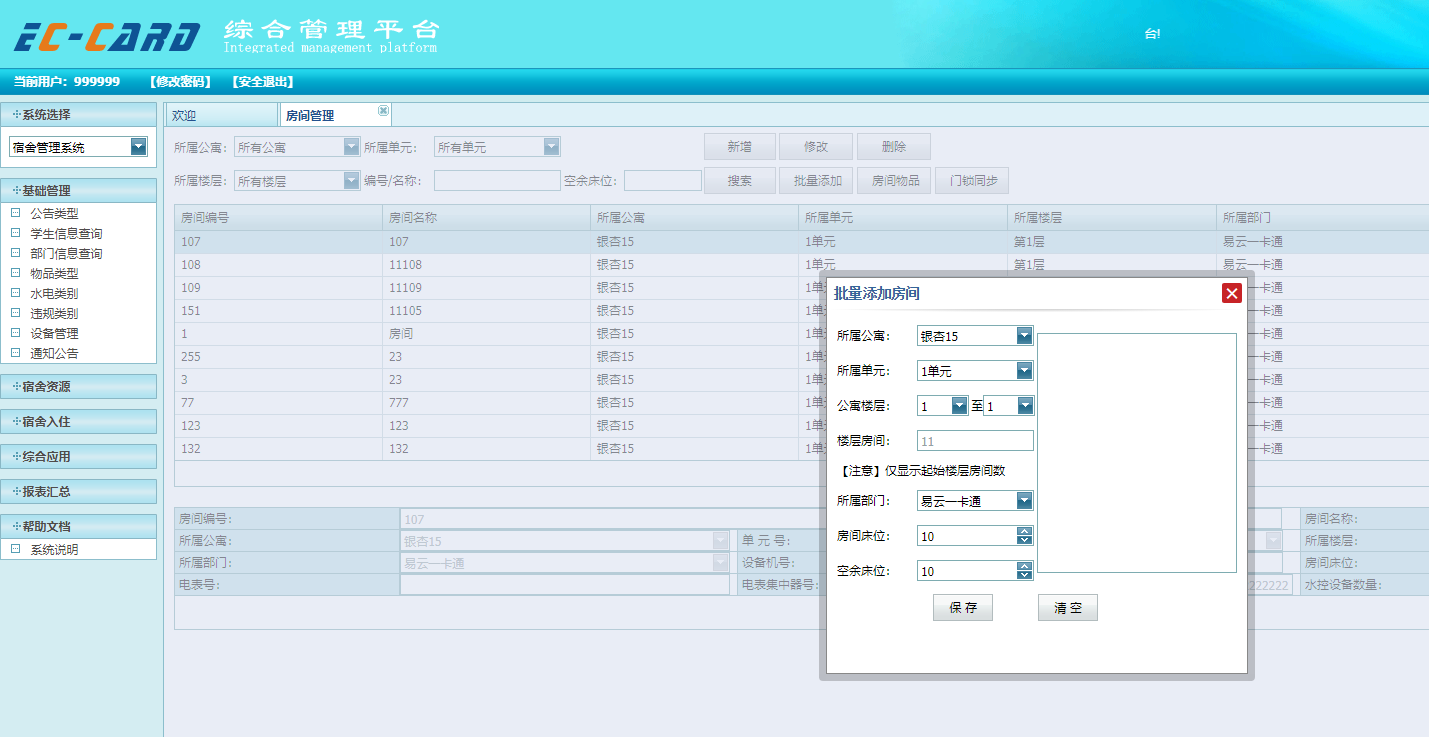Click the 新增 button

point(740,147)
